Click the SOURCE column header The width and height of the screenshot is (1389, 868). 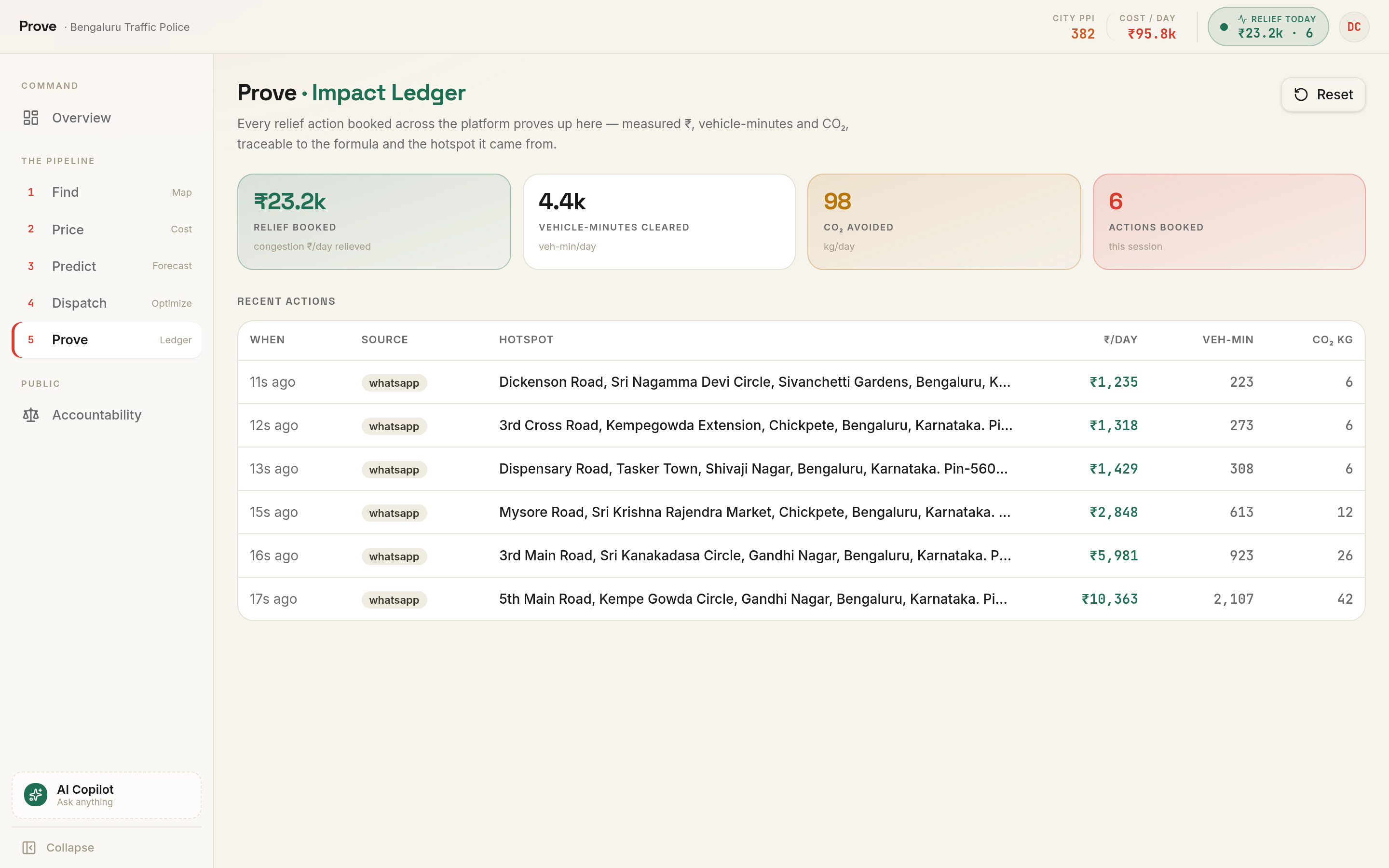(x=384, y=340)
